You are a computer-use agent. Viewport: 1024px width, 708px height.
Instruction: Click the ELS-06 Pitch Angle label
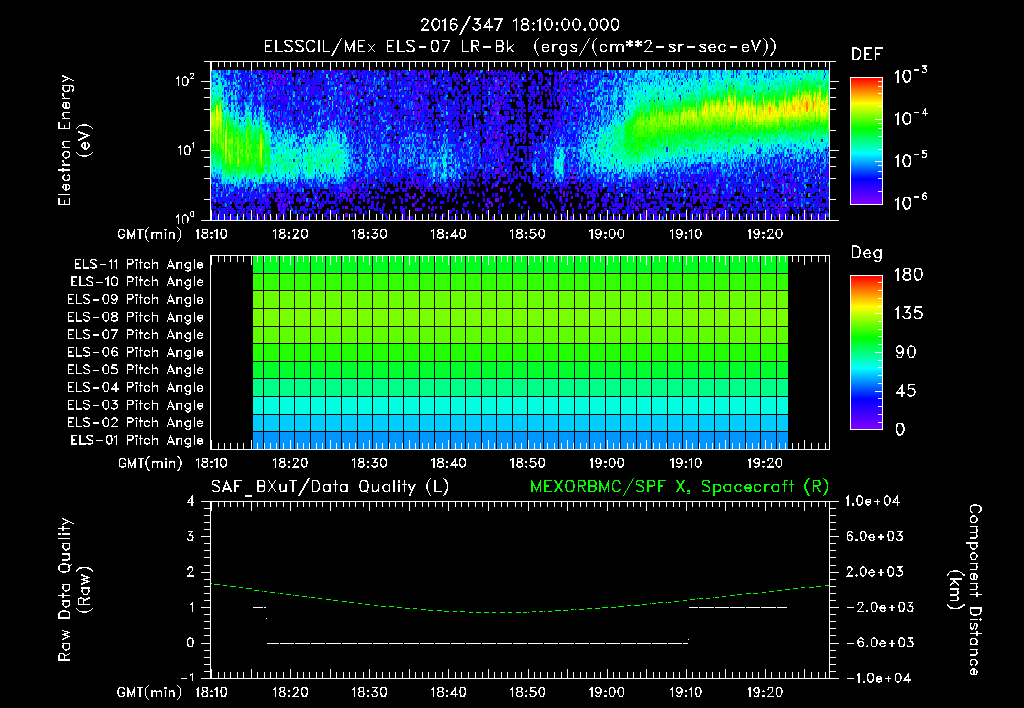coord(136,352)
